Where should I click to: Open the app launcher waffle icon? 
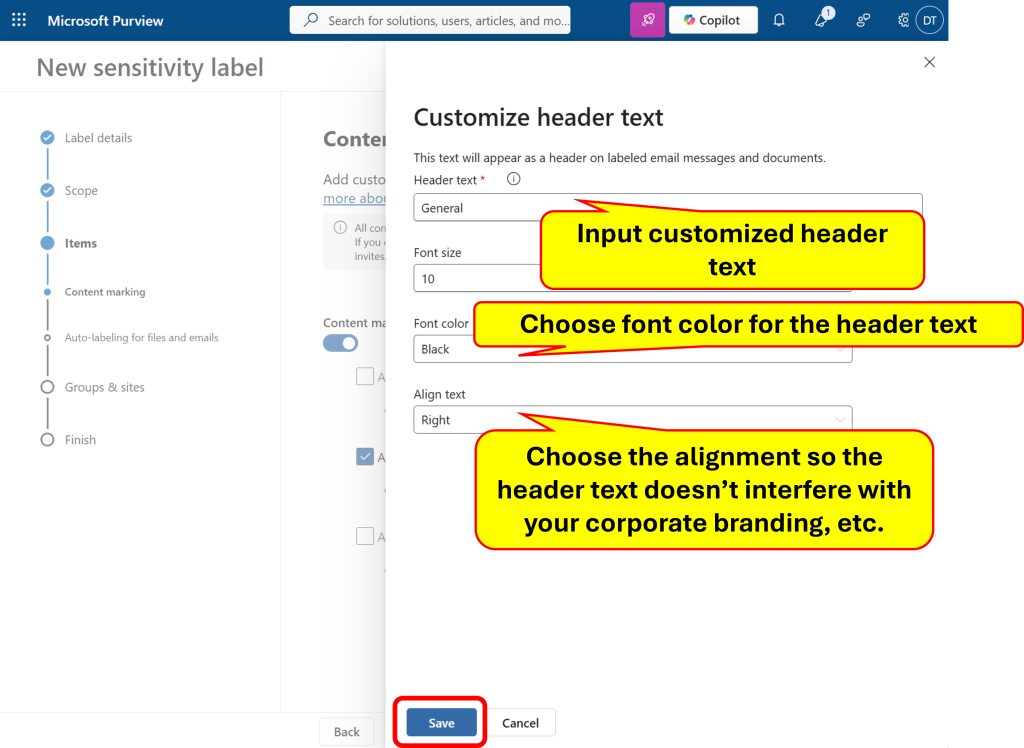tap(19, 20)
